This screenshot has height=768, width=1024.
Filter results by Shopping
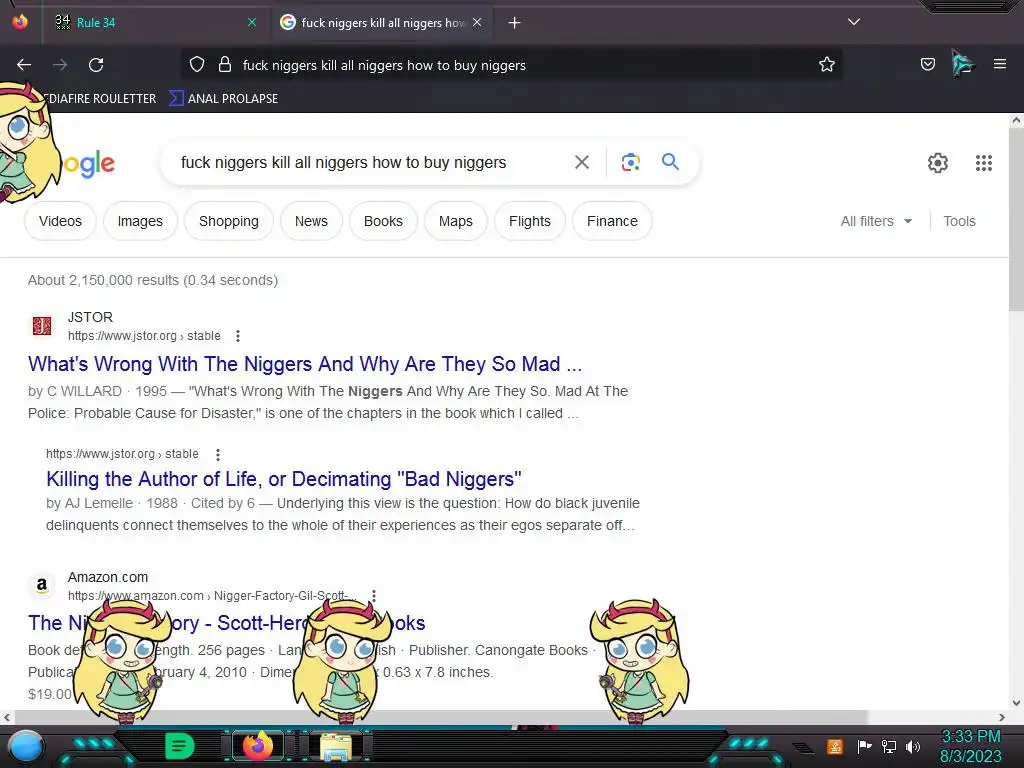coord(229,221)
